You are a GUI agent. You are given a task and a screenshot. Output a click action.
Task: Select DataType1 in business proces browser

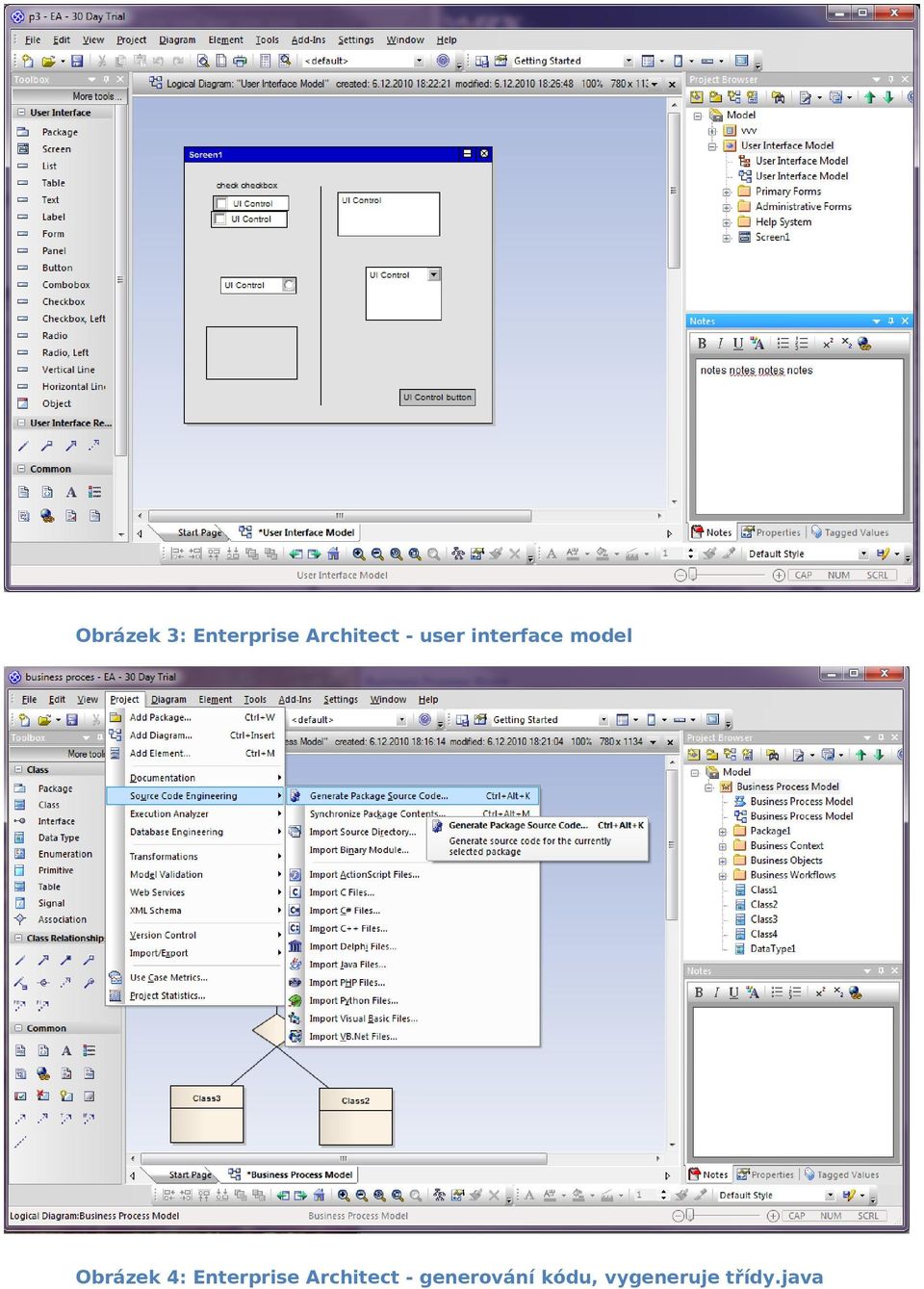773,949
